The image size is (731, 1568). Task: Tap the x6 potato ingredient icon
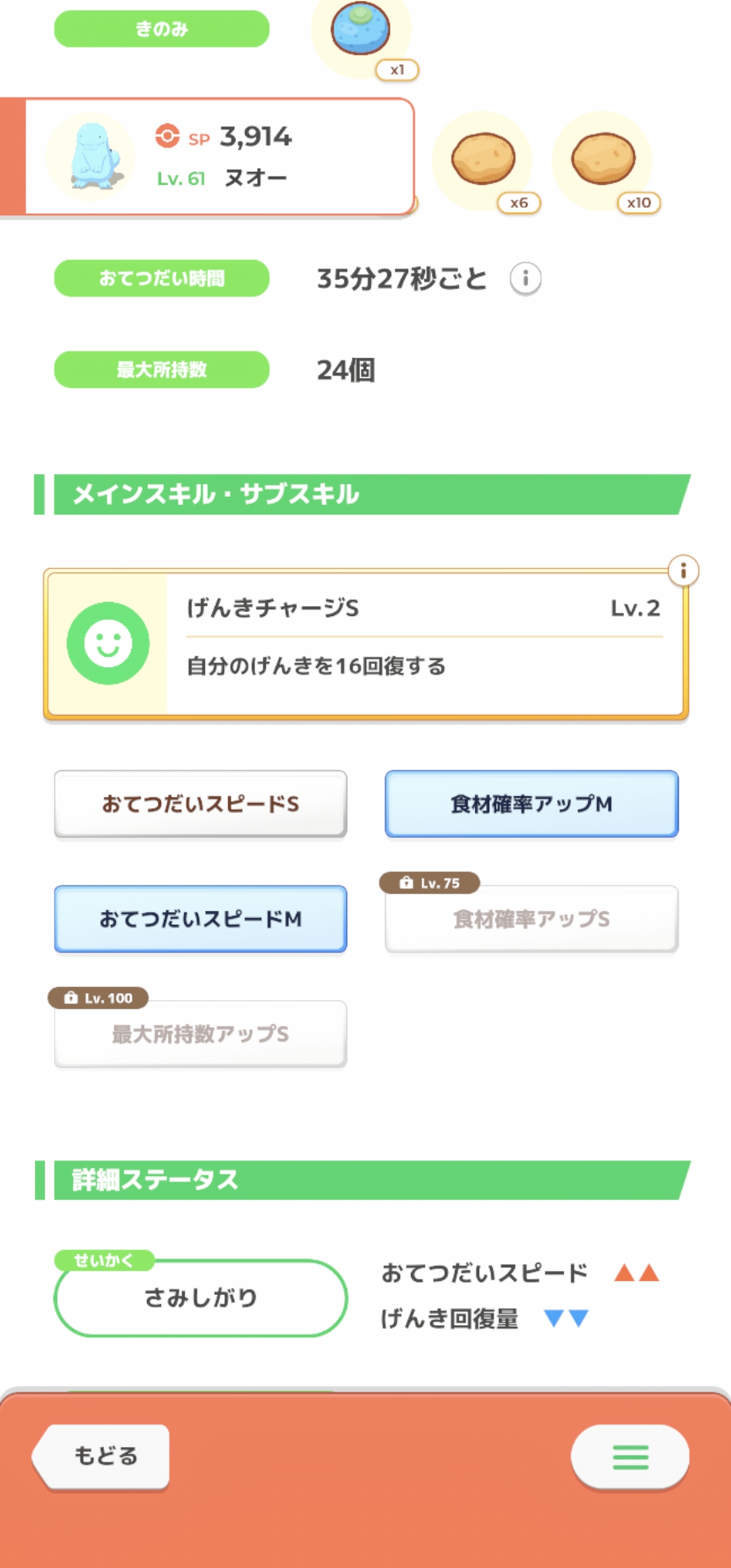(483, 160)
